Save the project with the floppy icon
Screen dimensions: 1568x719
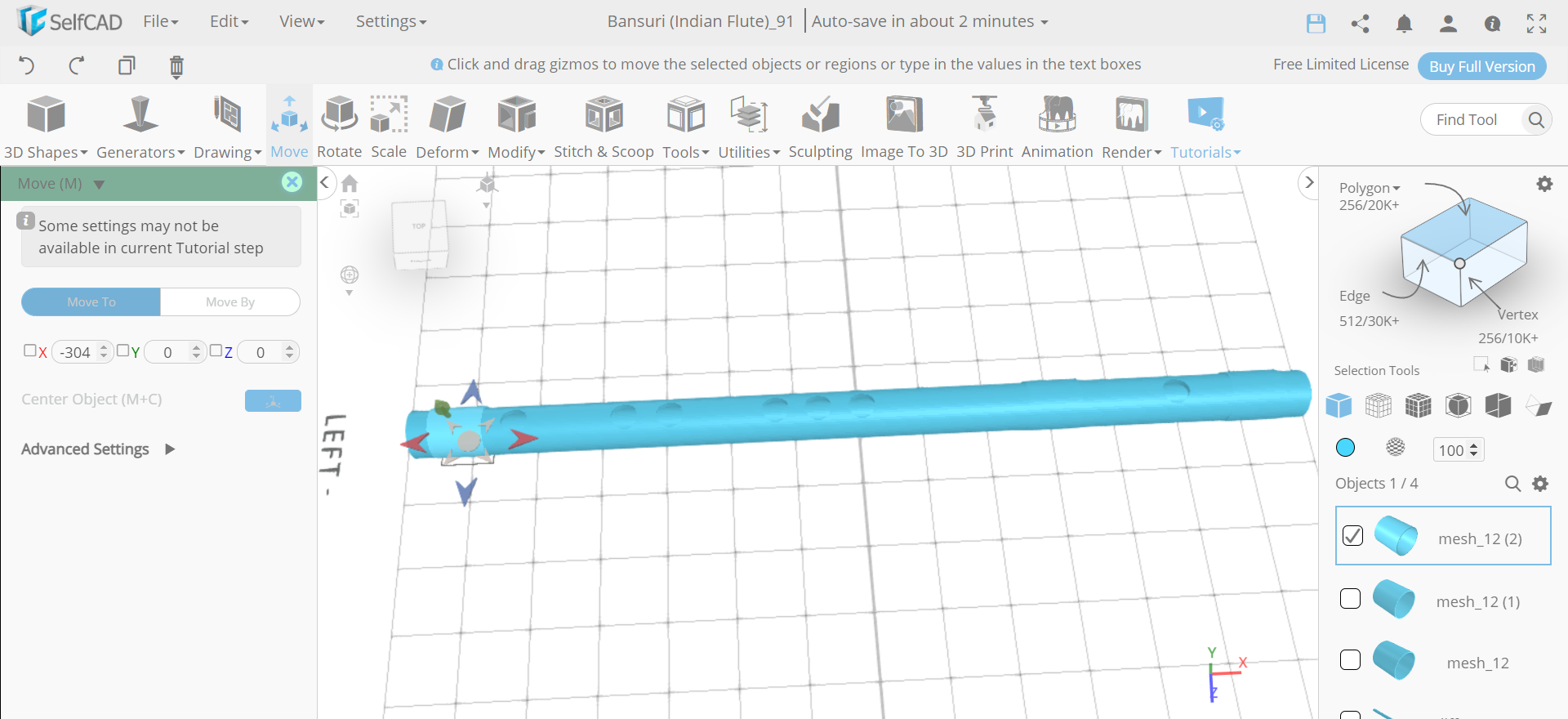(1316, 23)
